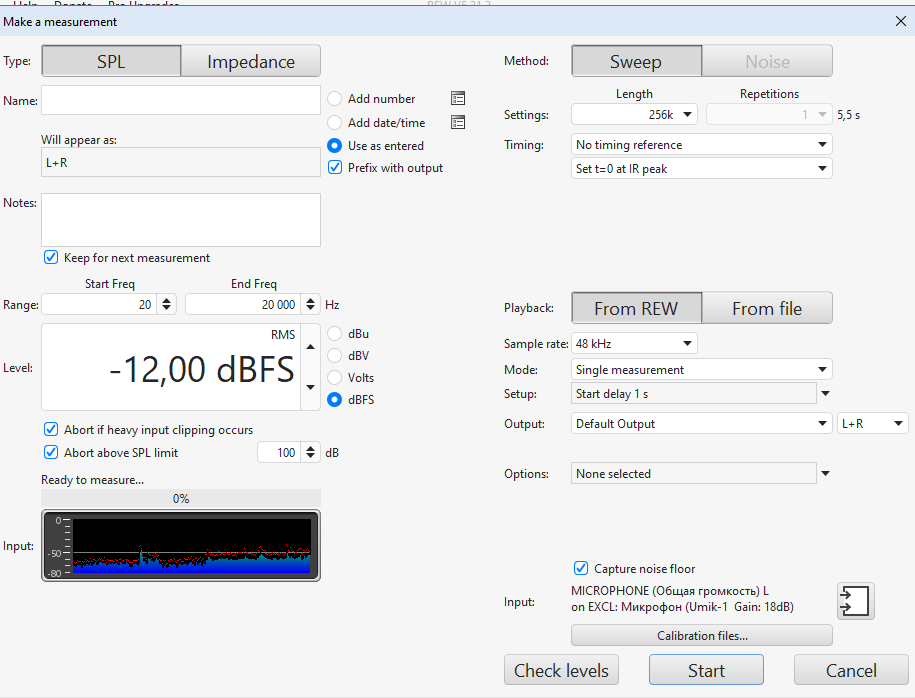Decrease level with the down arrow
915x698 pixels.
click(x=309, y=387)
